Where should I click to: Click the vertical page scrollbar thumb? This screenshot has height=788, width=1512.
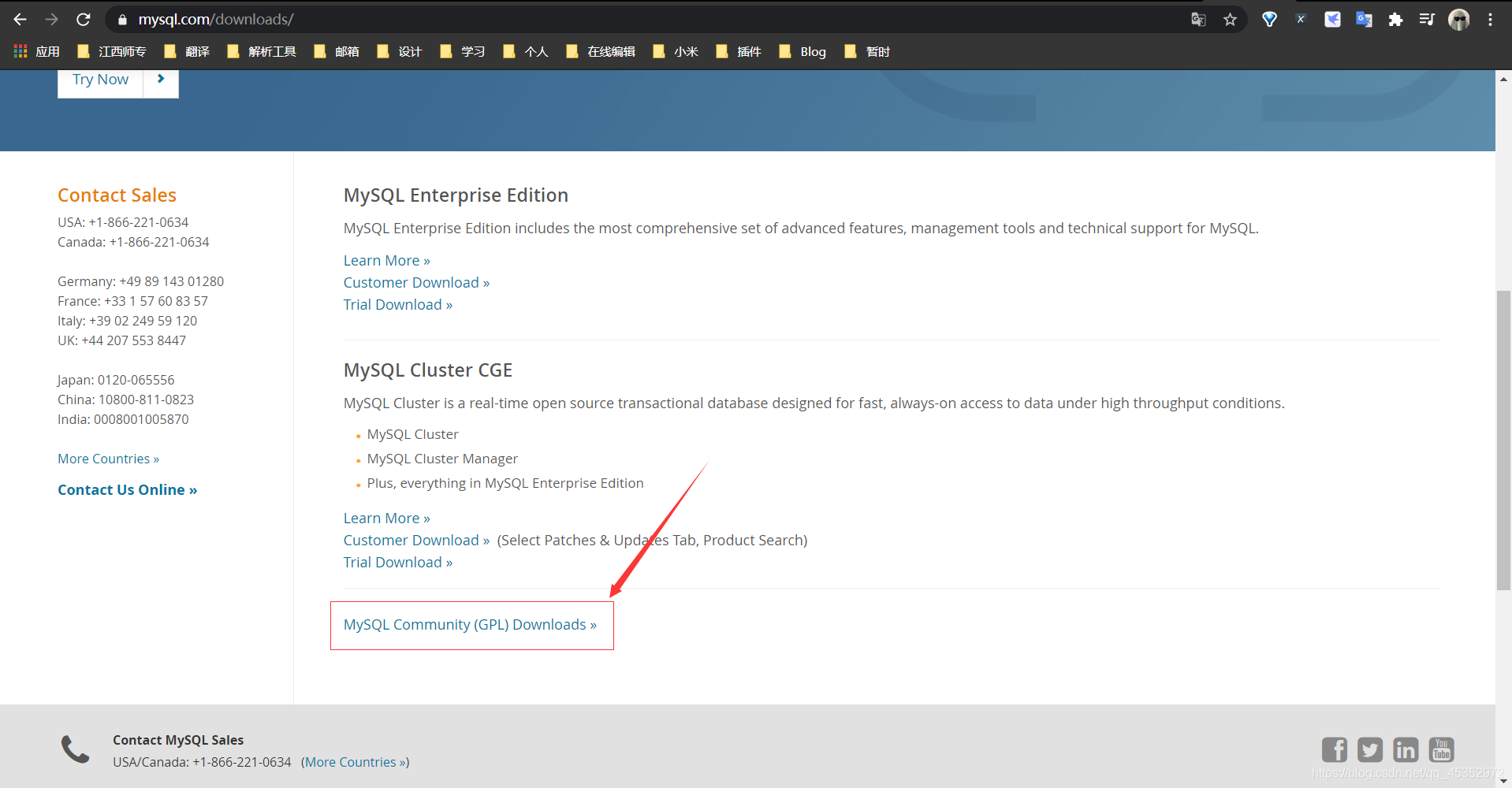[1503, 440]
